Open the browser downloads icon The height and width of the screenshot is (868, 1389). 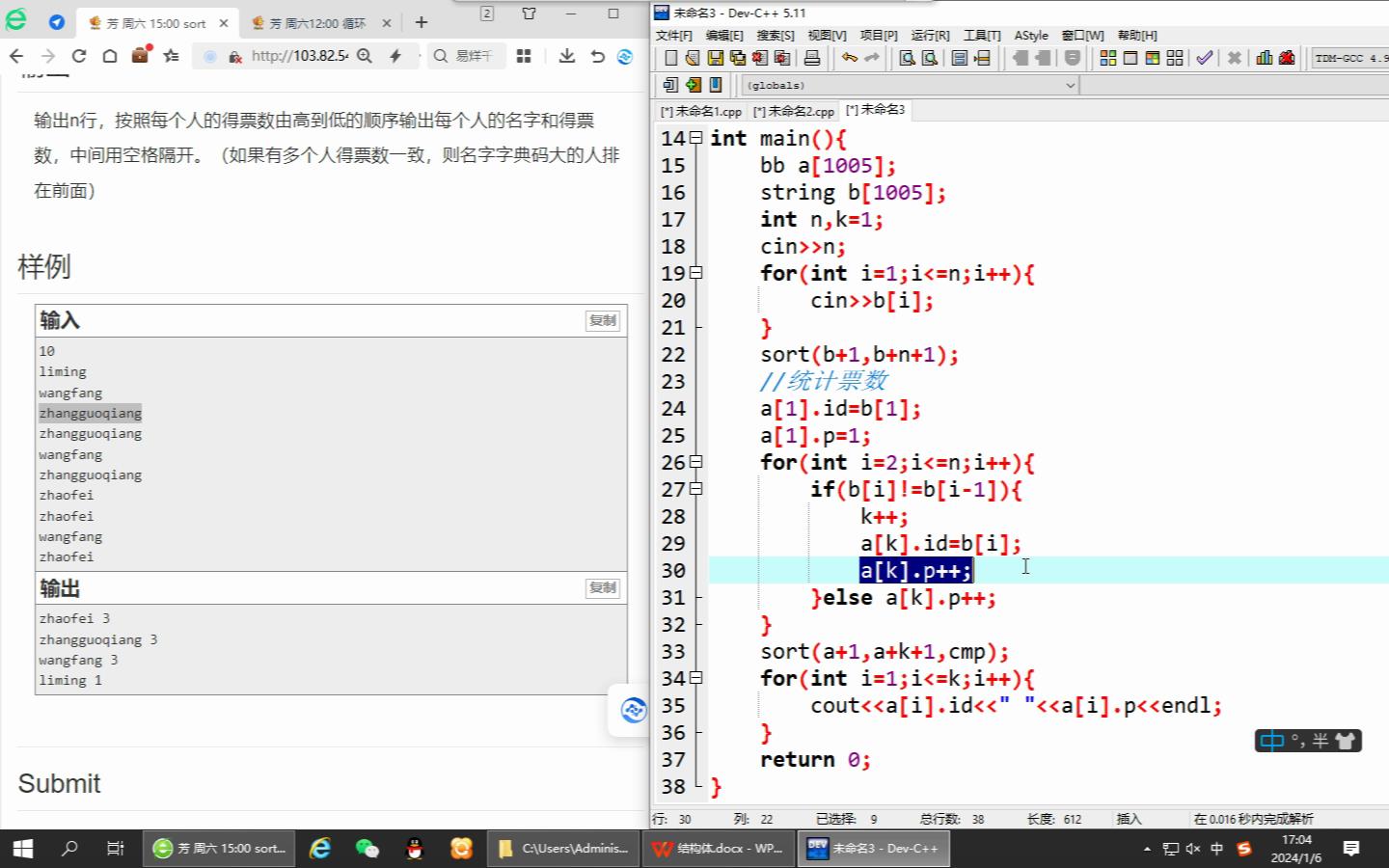click(567, 56)
